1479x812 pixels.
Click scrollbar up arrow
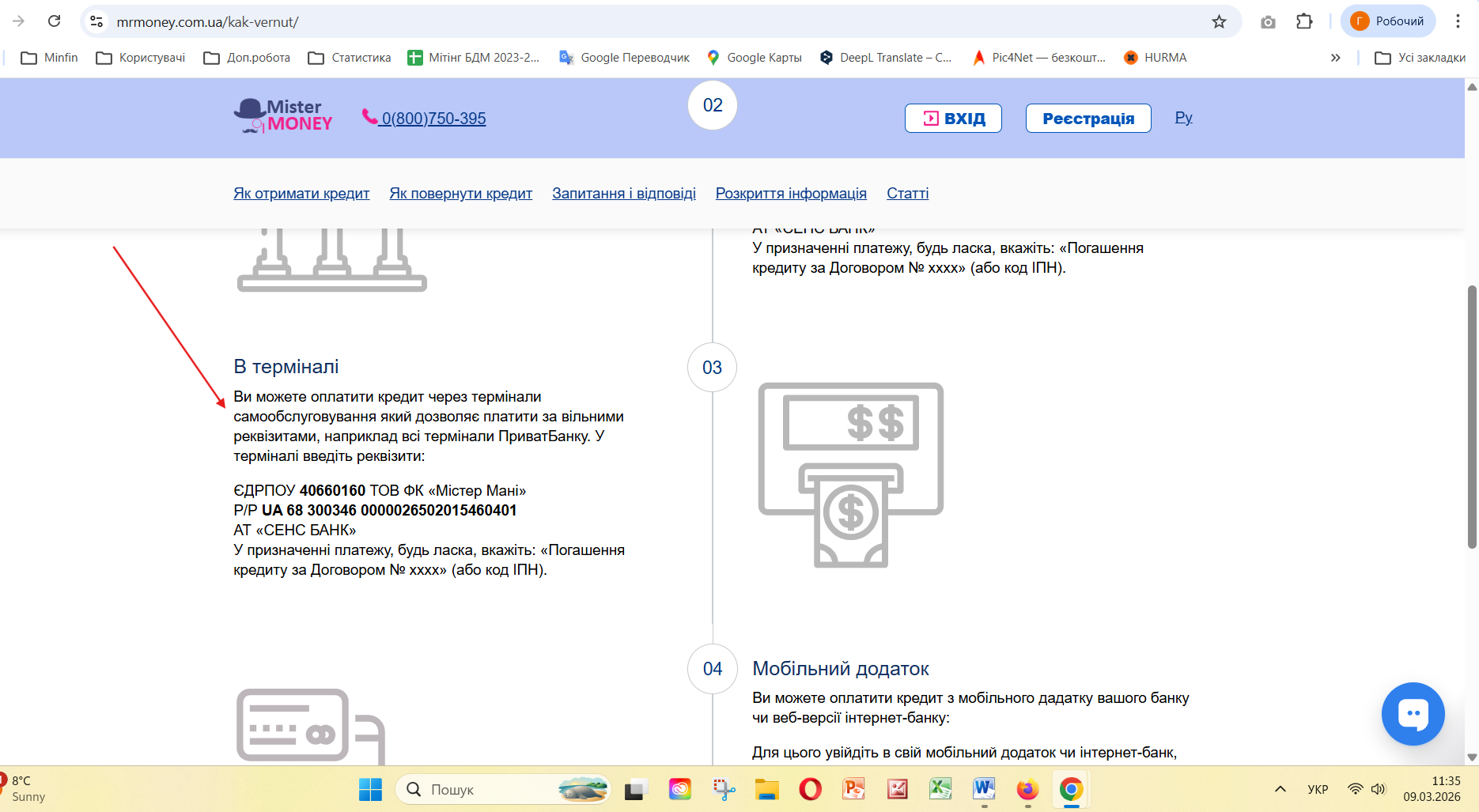click(x=1472, y=86)
